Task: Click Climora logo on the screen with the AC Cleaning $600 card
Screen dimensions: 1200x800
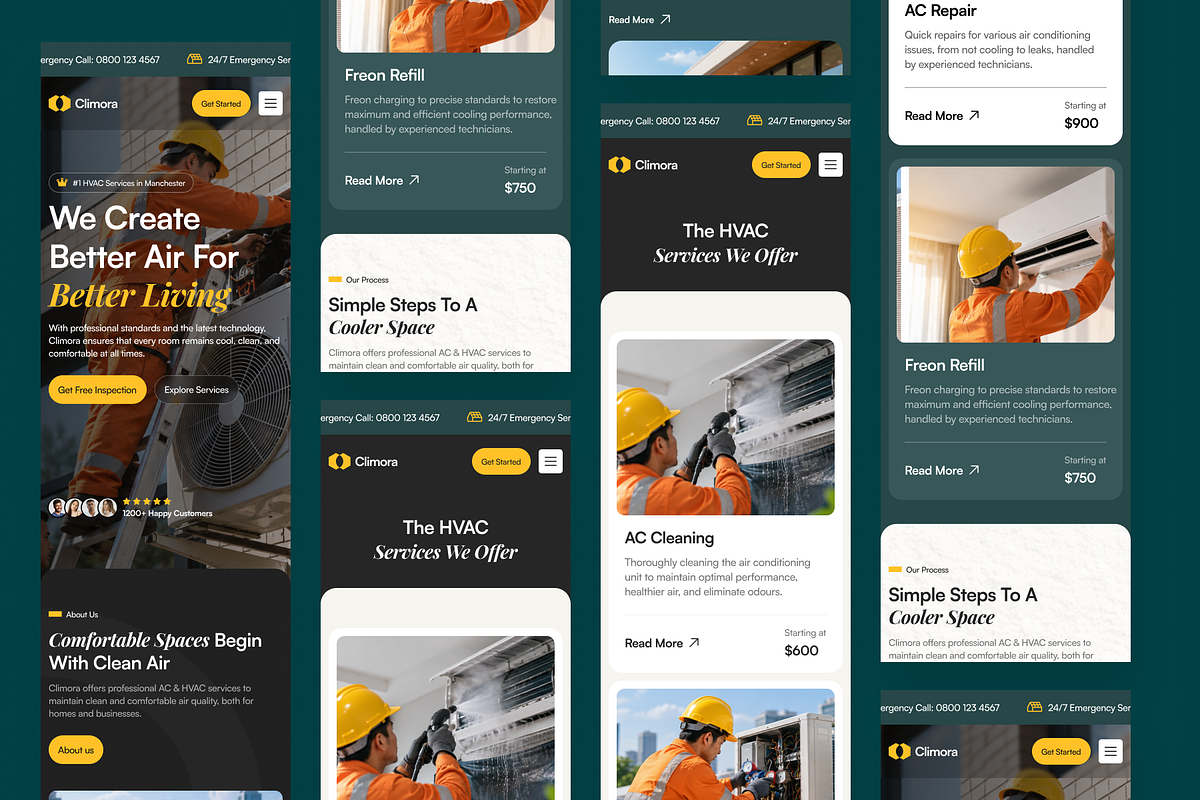Action: click(x=643, y=165)
